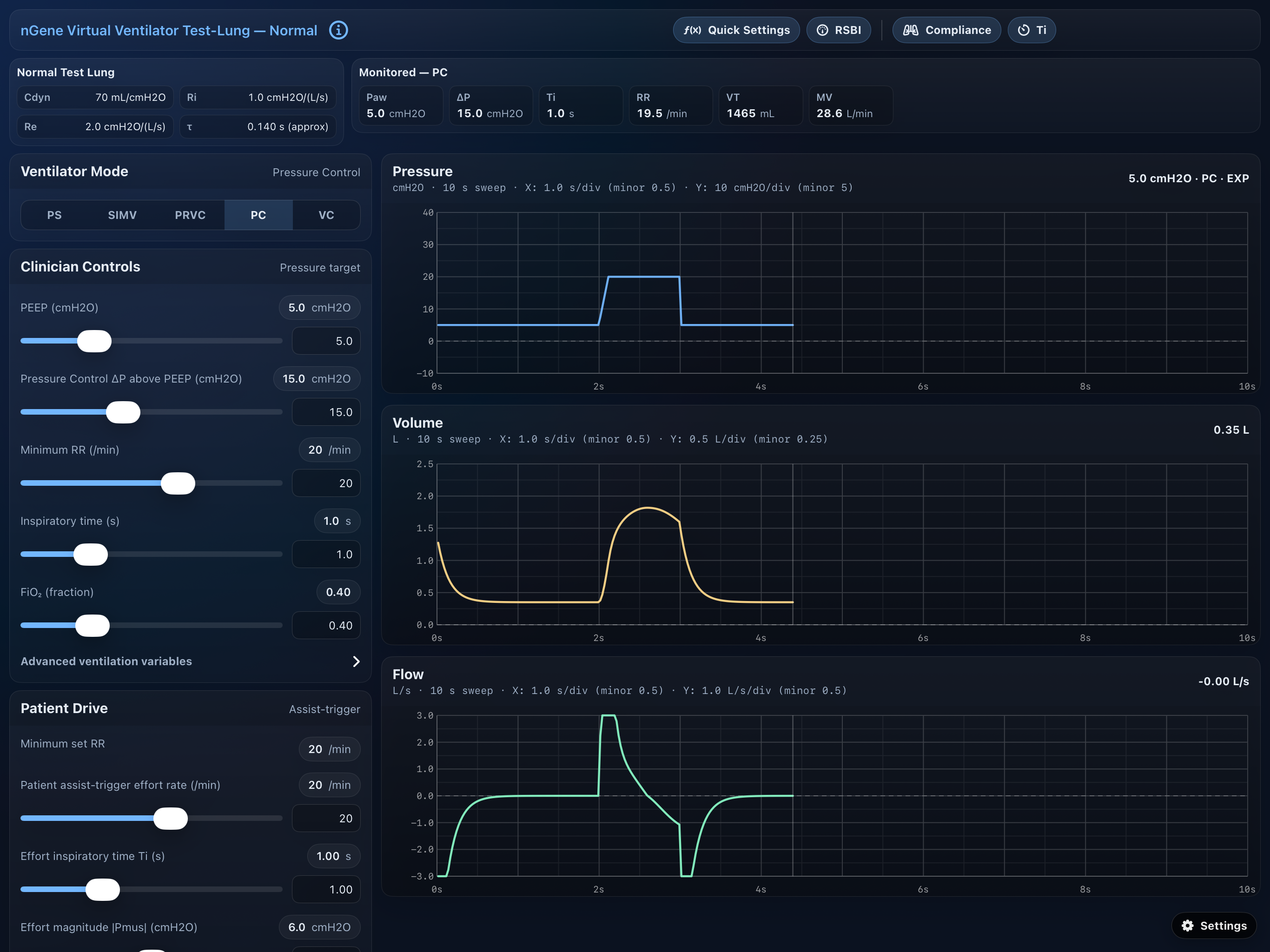Open the Ti tool

[1031, 30]
